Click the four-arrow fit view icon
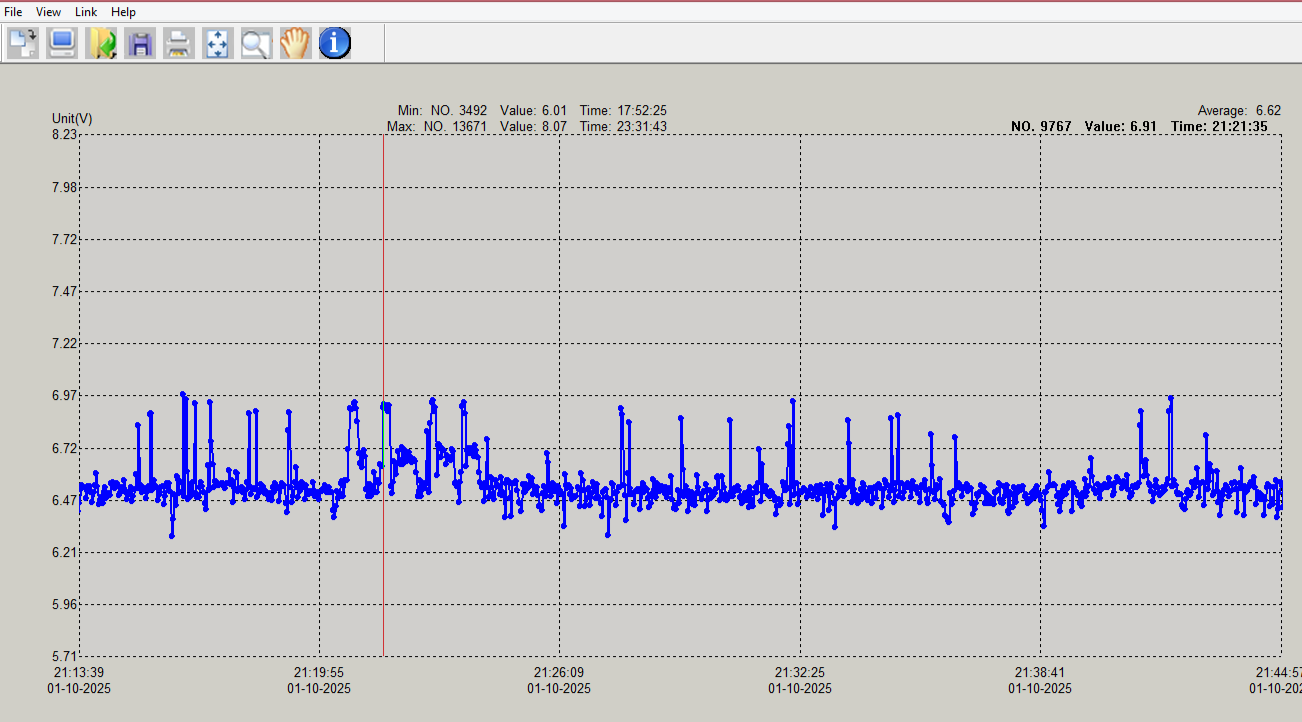This screenshot has height=722, width=1302. [x=217, y=43]
